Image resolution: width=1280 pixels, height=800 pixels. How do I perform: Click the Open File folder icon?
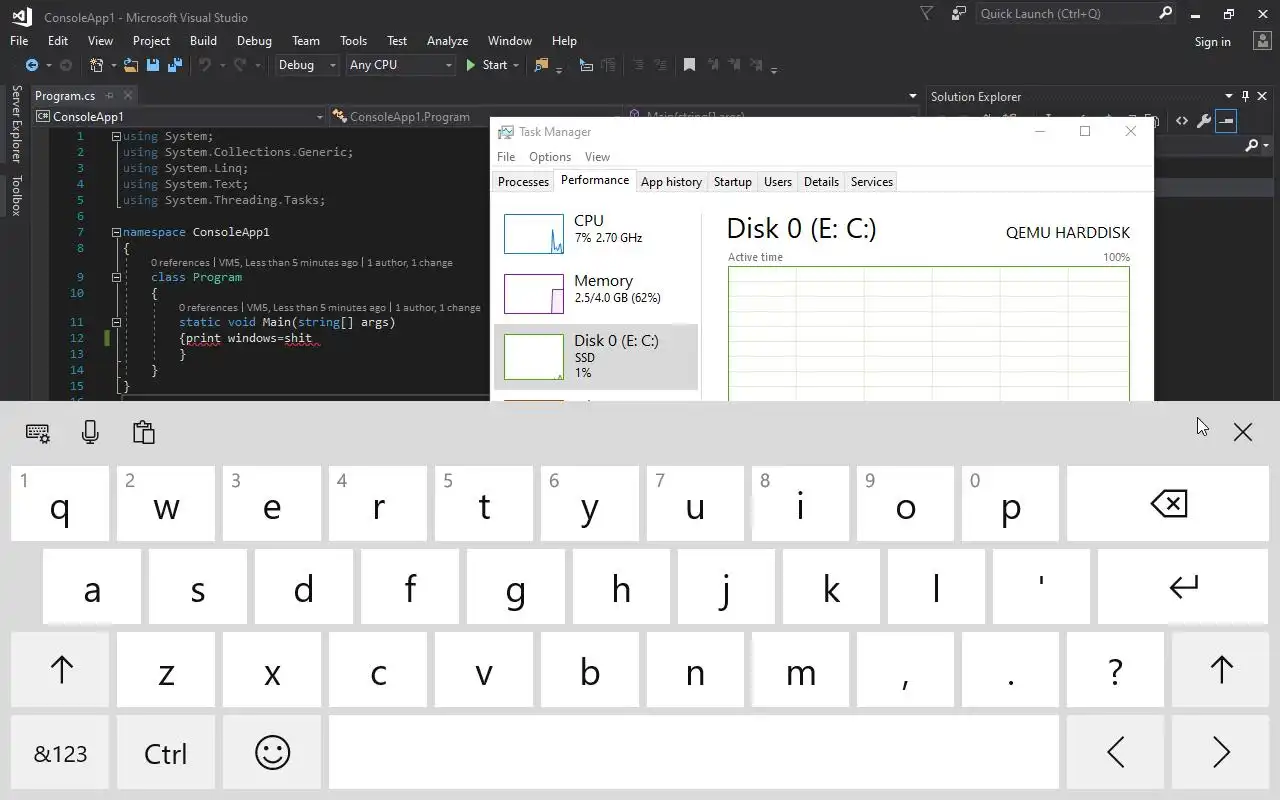tap(131, 65)
